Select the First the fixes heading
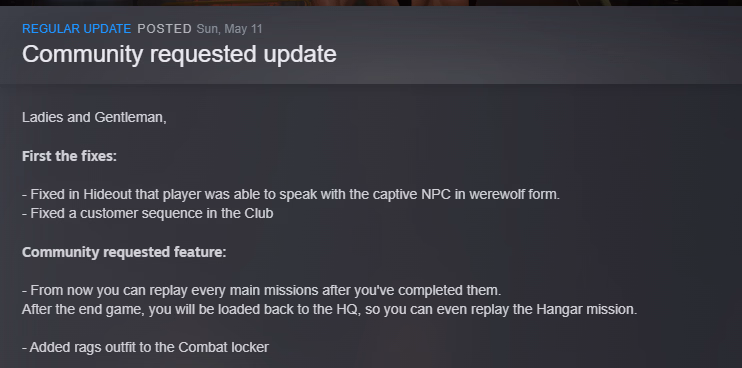 69,156
